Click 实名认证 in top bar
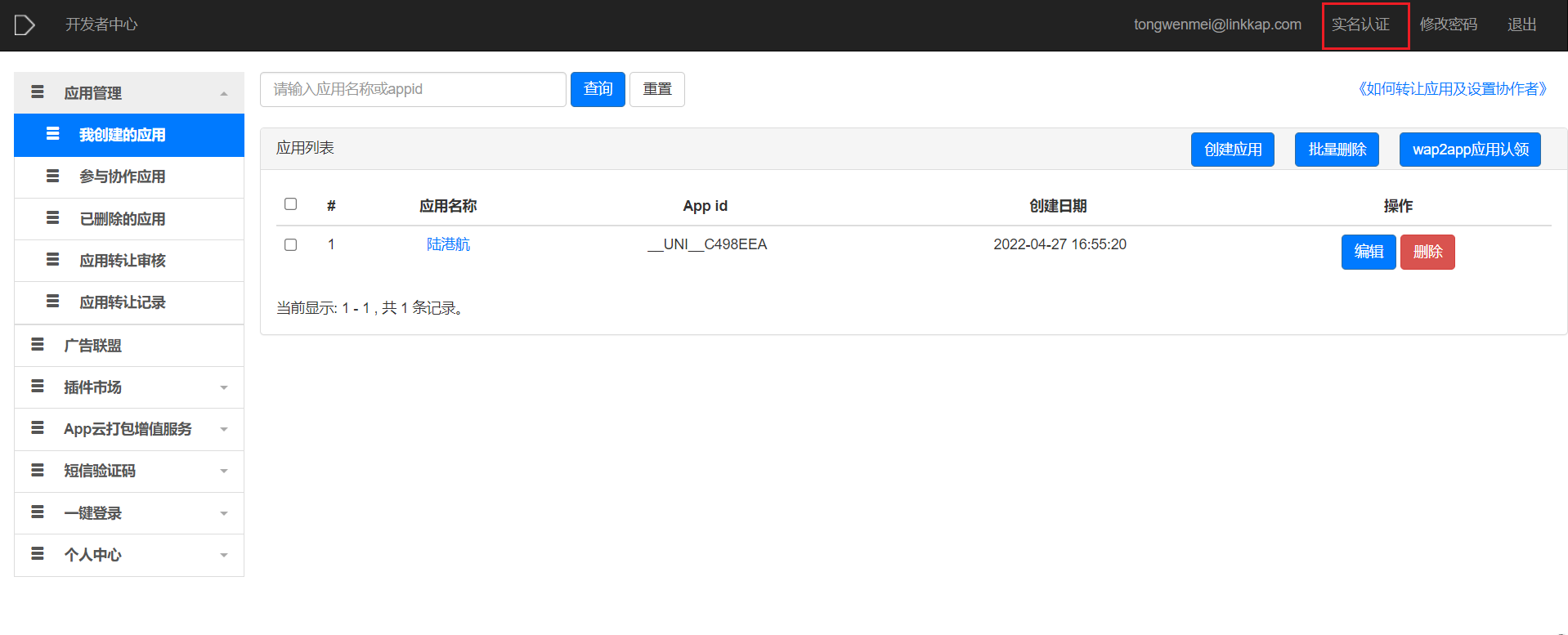1568x635 pixels. tap(1360, 25)
